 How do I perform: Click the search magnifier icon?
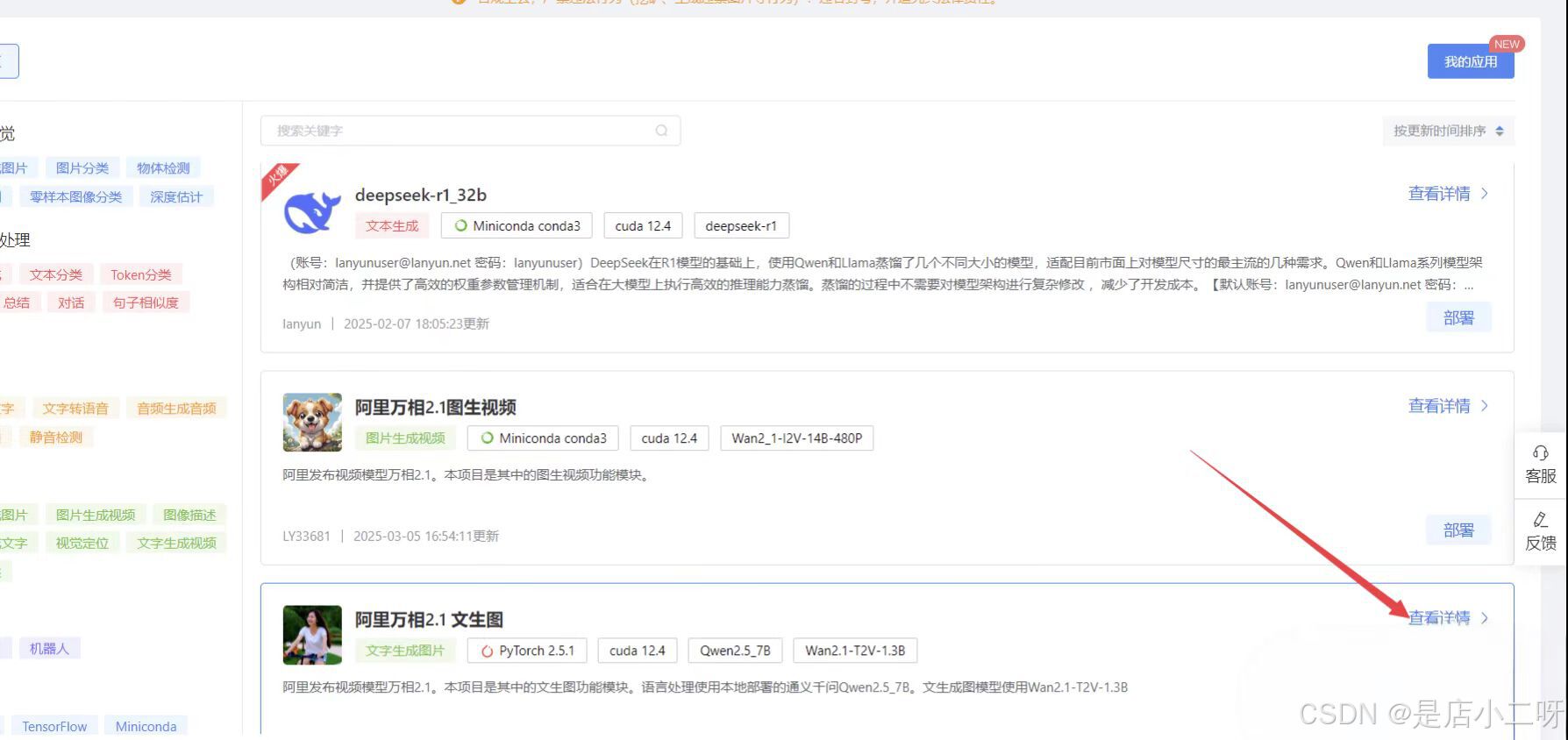pyautogui.click(x=661, y=131)
